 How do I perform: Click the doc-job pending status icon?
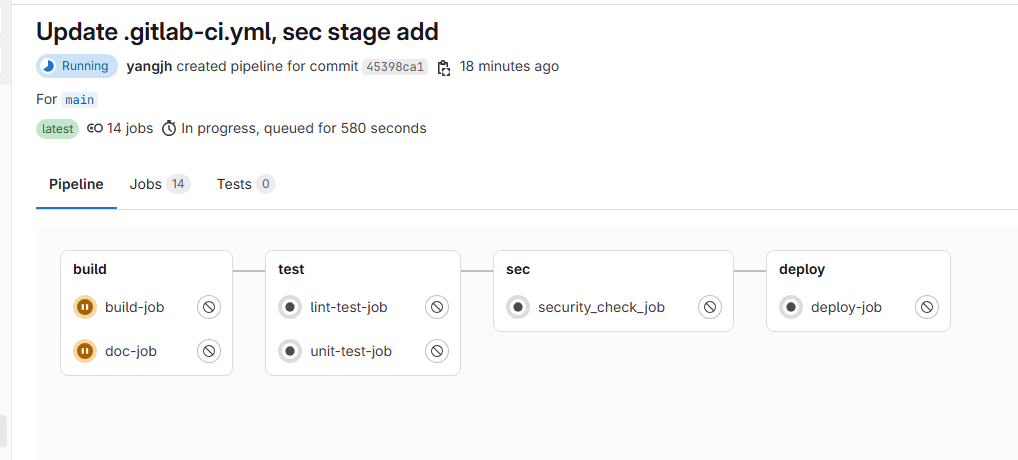pos(85,351)
